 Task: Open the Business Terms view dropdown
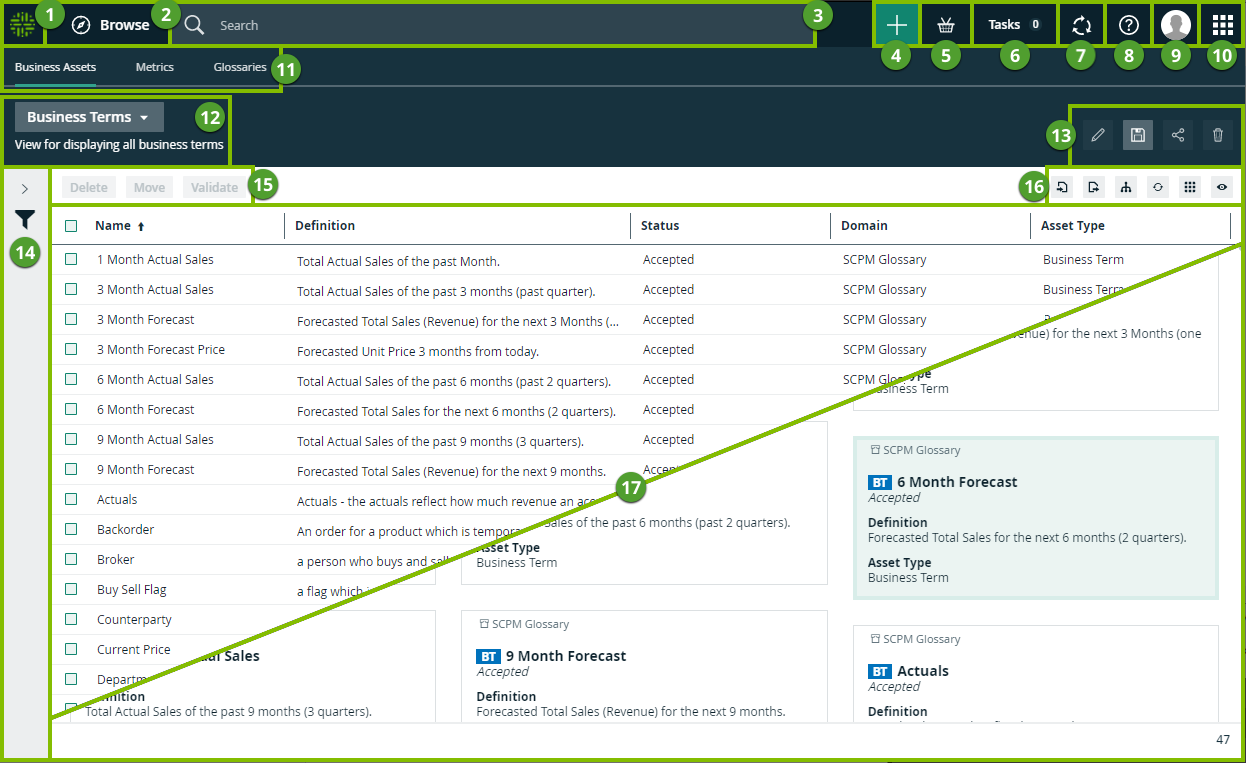89,117
